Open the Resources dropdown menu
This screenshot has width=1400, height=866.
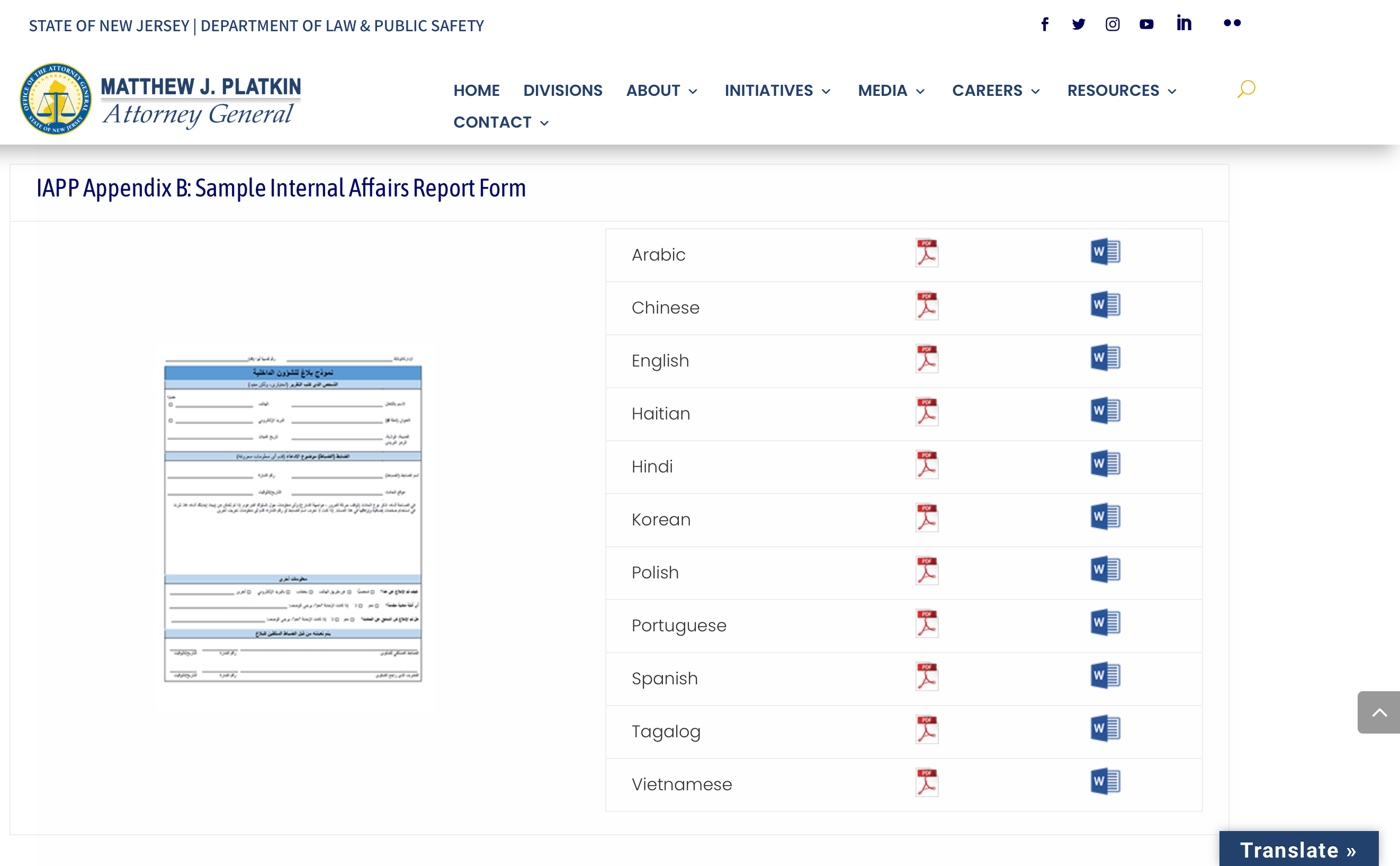[1121, 91]
